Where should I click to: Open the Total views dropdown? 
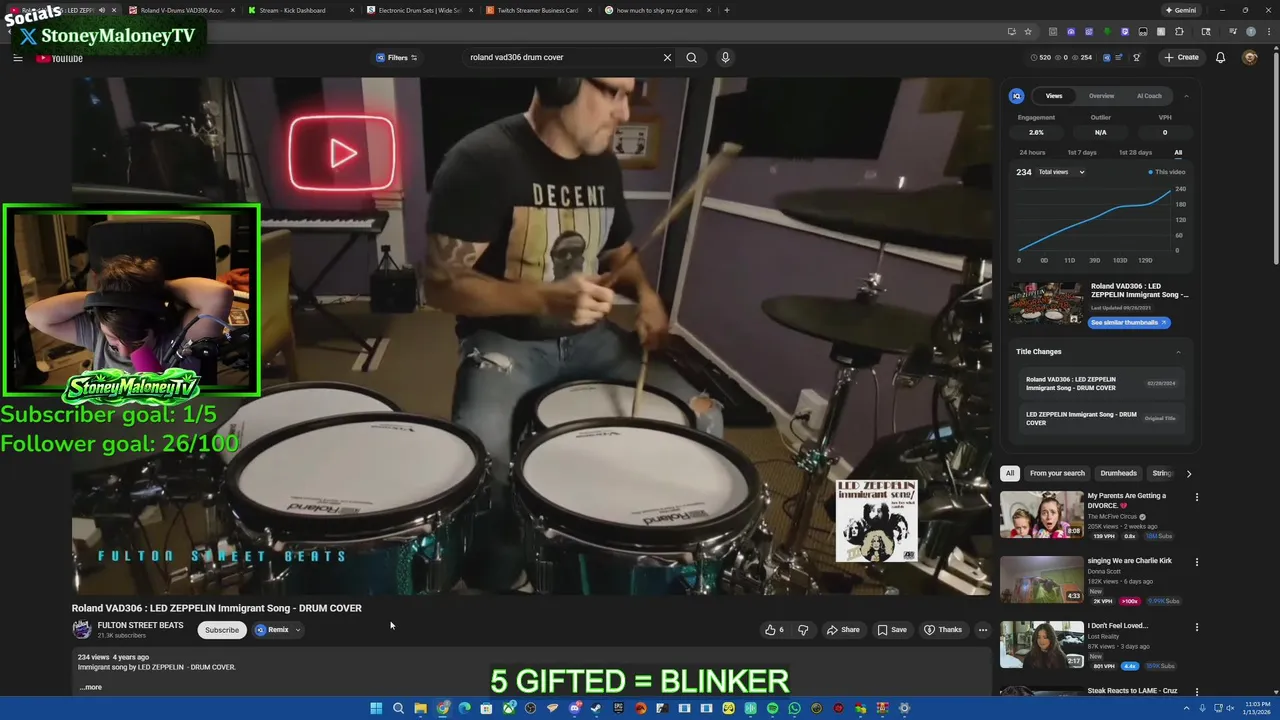click(x=1061, y=172)
